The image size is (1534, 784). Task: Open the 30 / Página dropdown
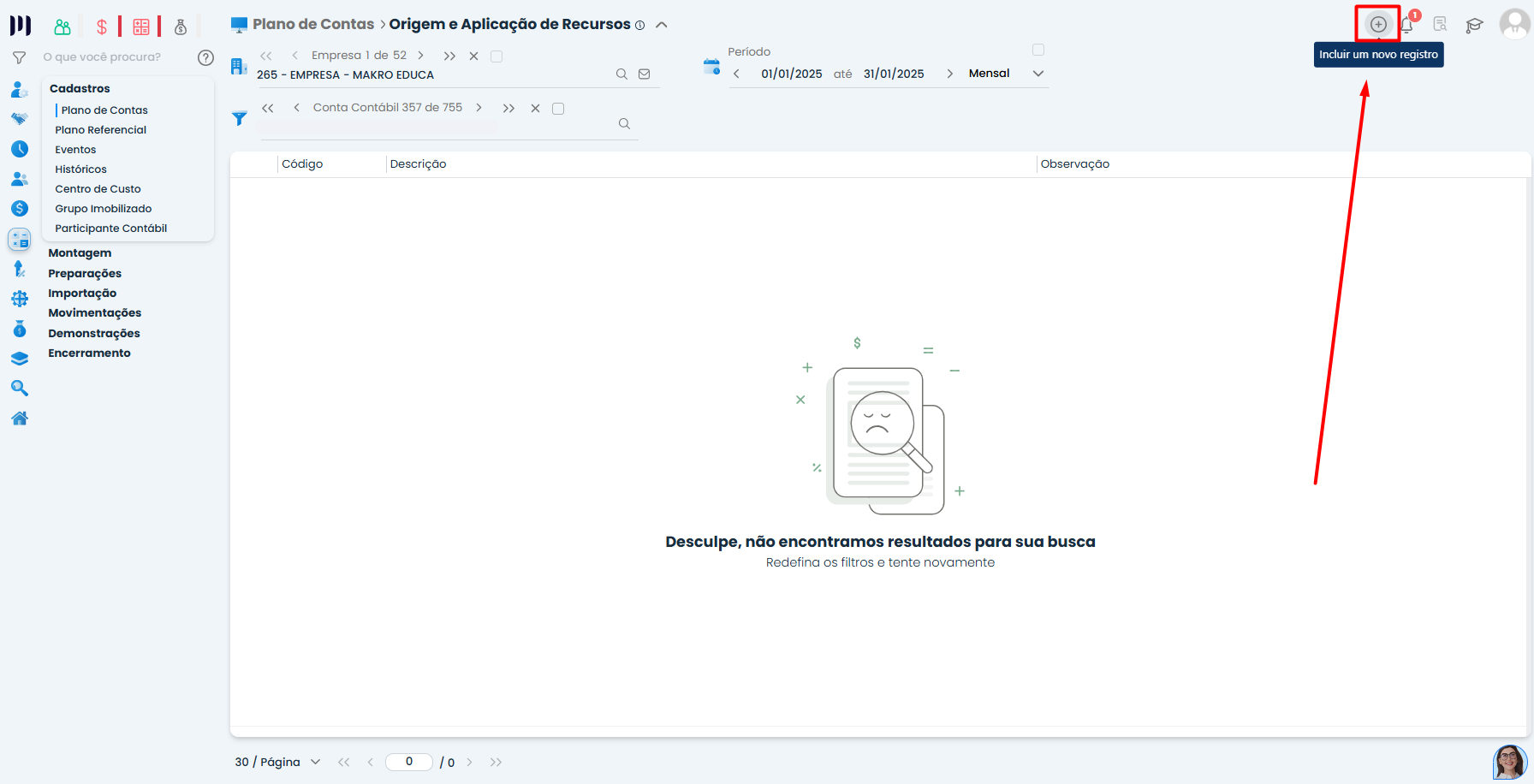277,762
